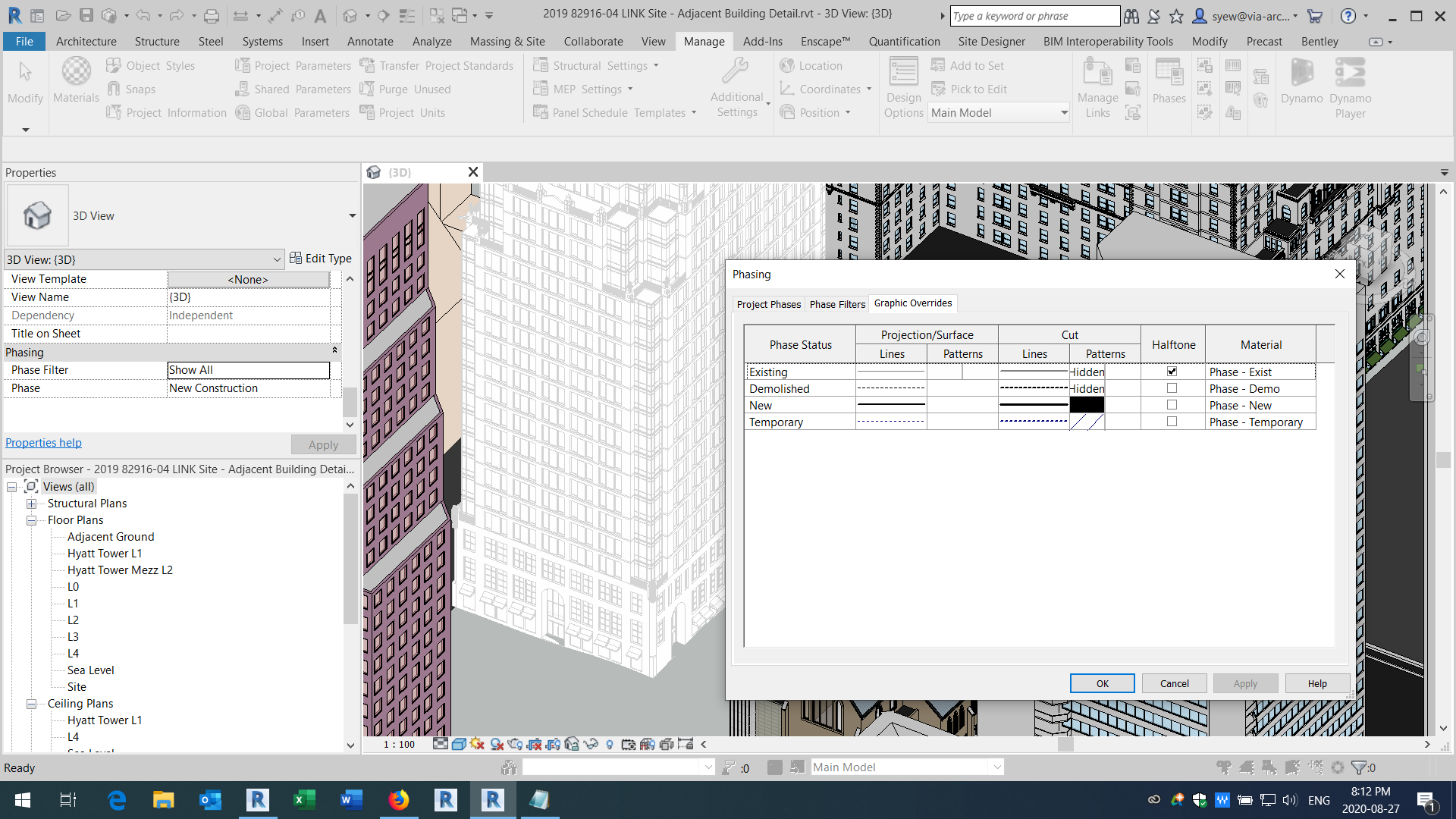The image size is (1456, 819).
Task: Click the Reveal Hidden Elements lightbulb
Action: (x=610, y=744)
